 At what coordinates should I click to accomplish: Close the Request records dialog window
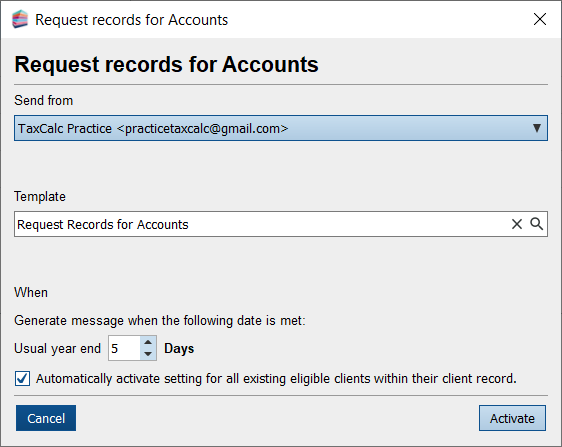coord(540,19)
